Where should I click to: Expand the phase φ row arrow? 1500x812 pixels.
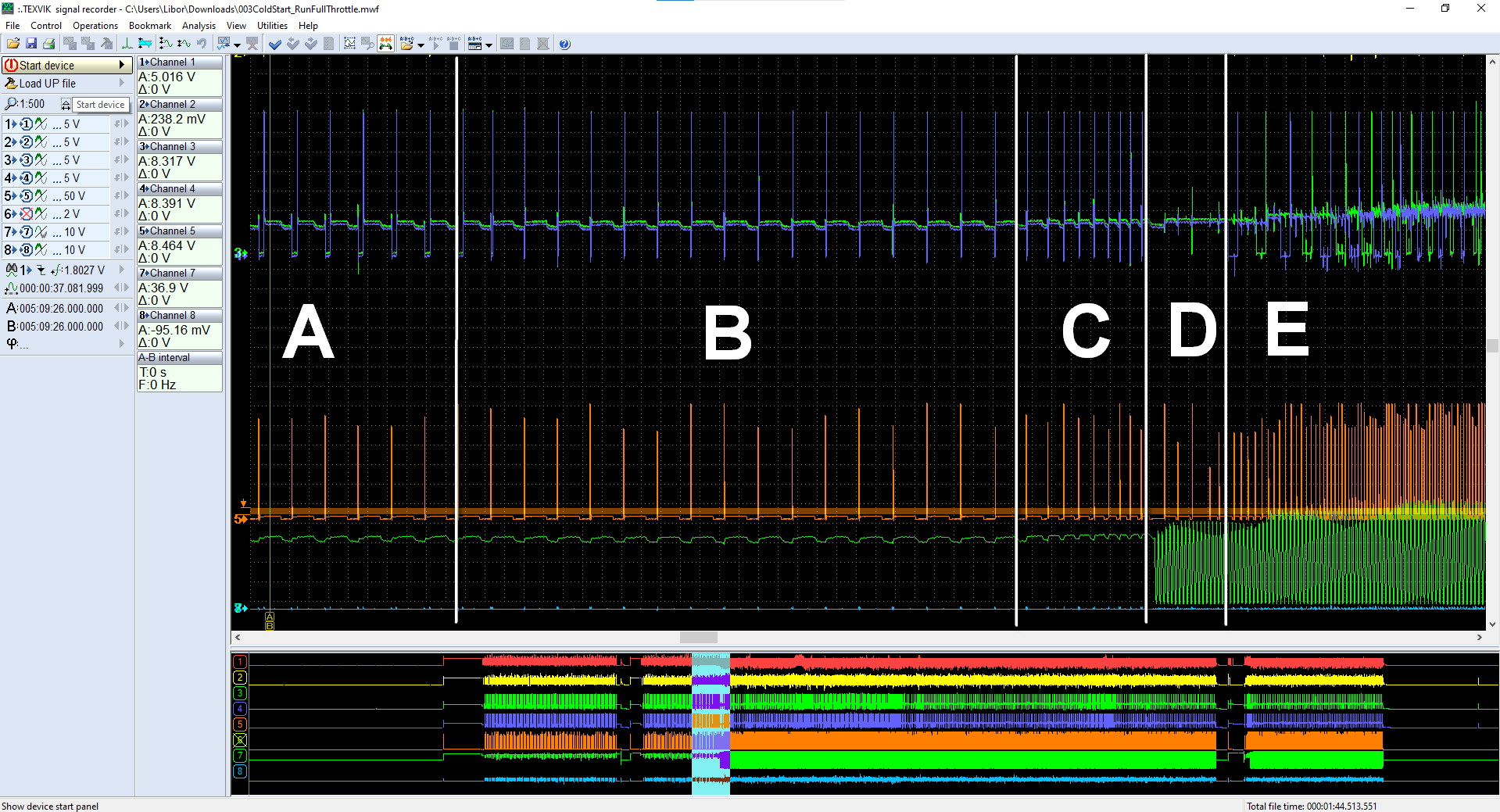[122, 344]
